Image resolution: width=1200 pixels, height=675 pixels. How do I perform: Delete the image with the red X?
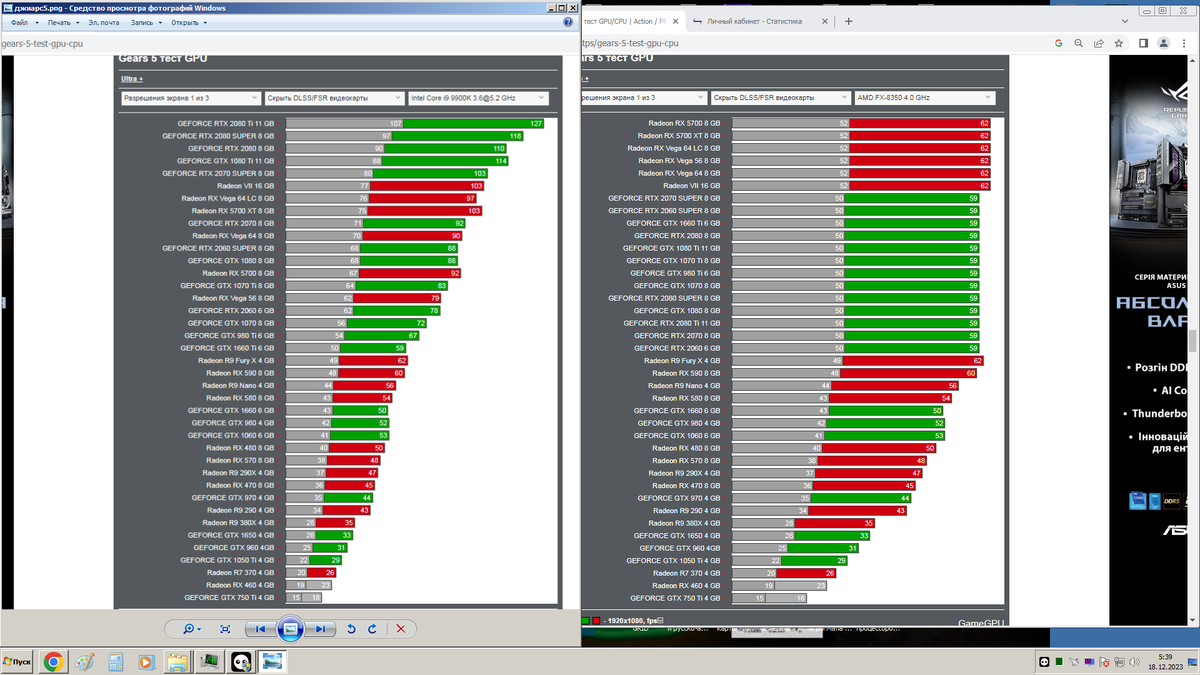[400, 629]
